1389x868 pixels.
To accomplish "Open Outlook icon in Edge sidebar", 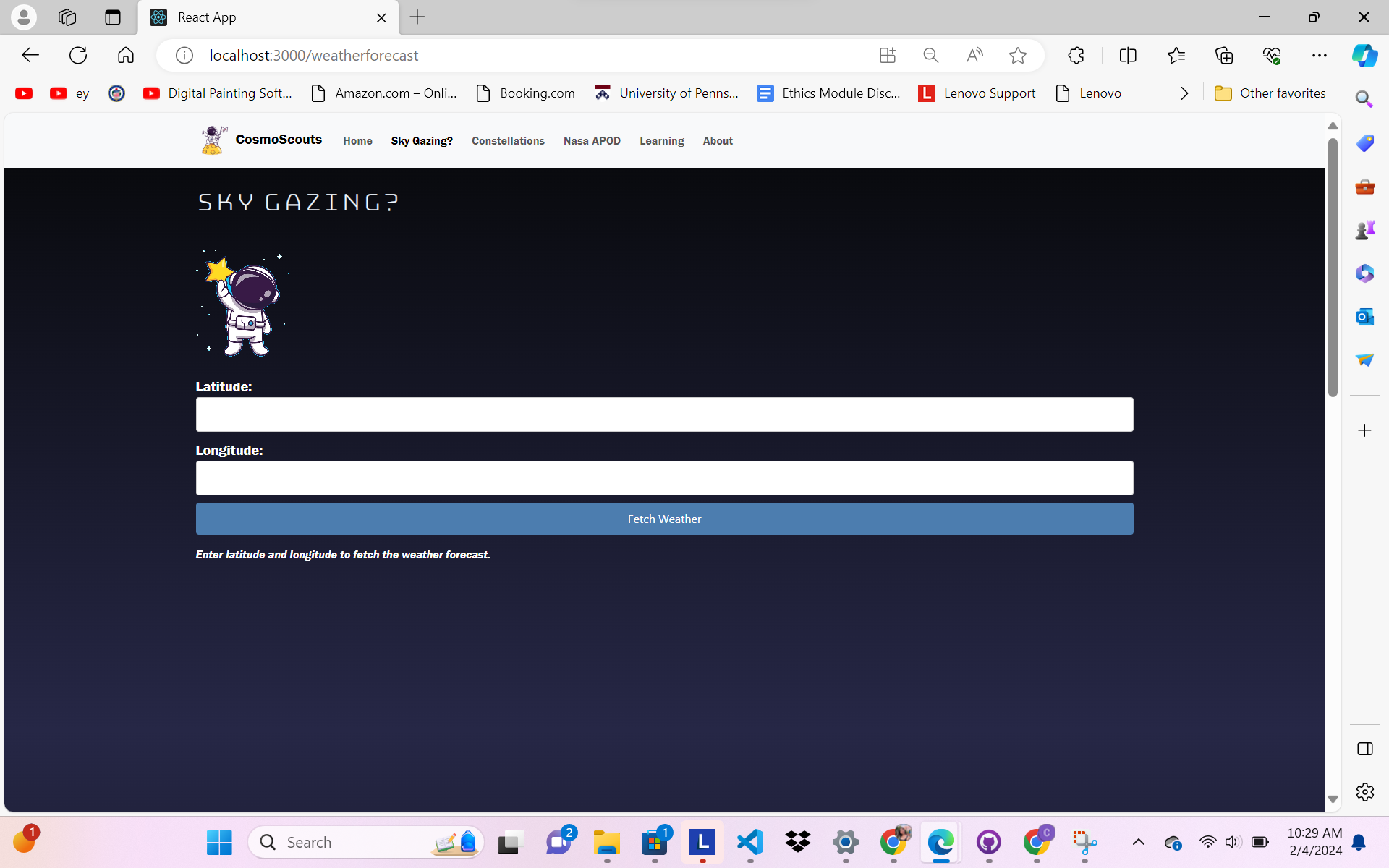I will click(1364, 317).
